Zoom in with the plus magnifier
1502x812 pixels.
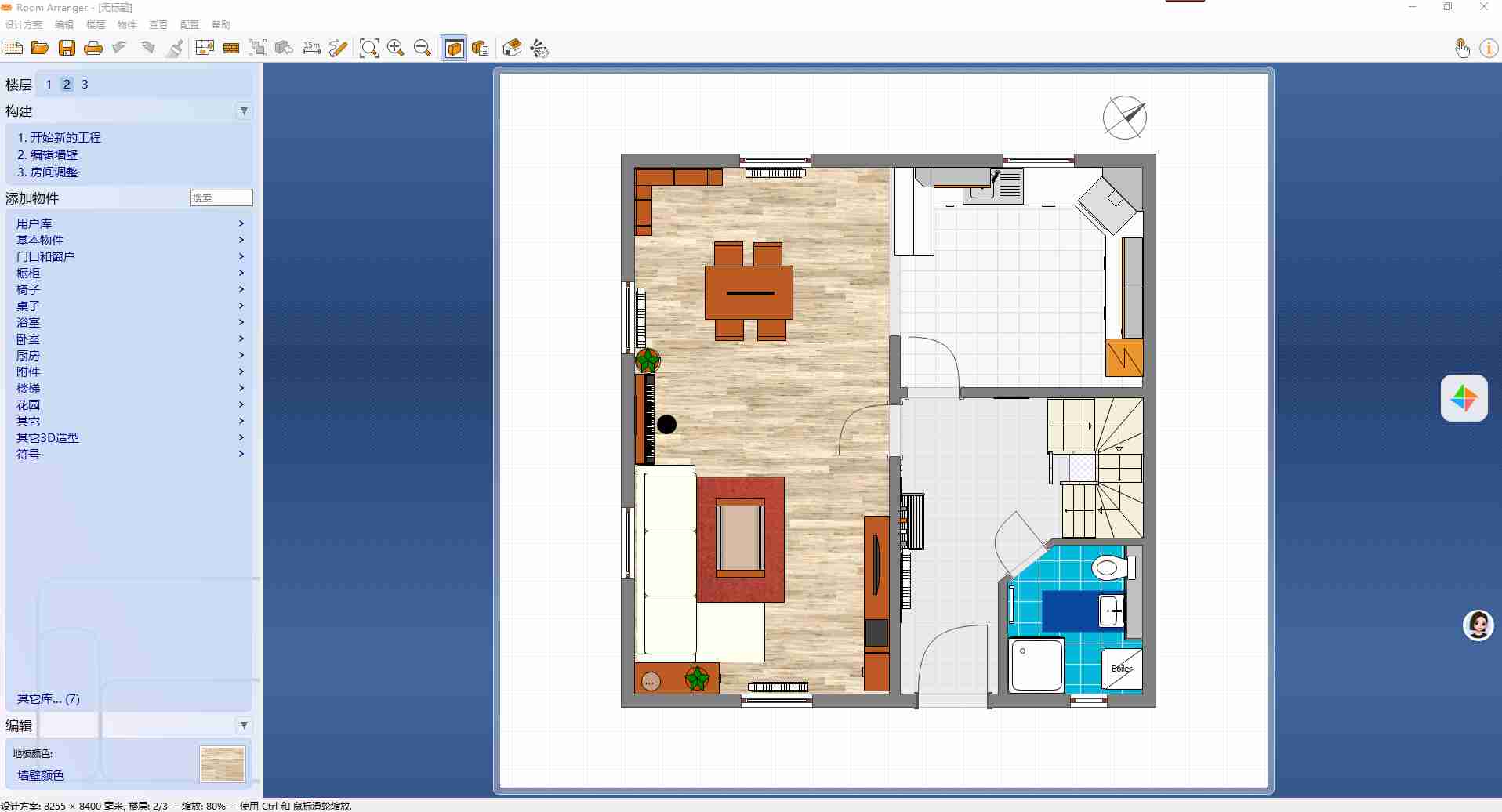click(396, 49)
